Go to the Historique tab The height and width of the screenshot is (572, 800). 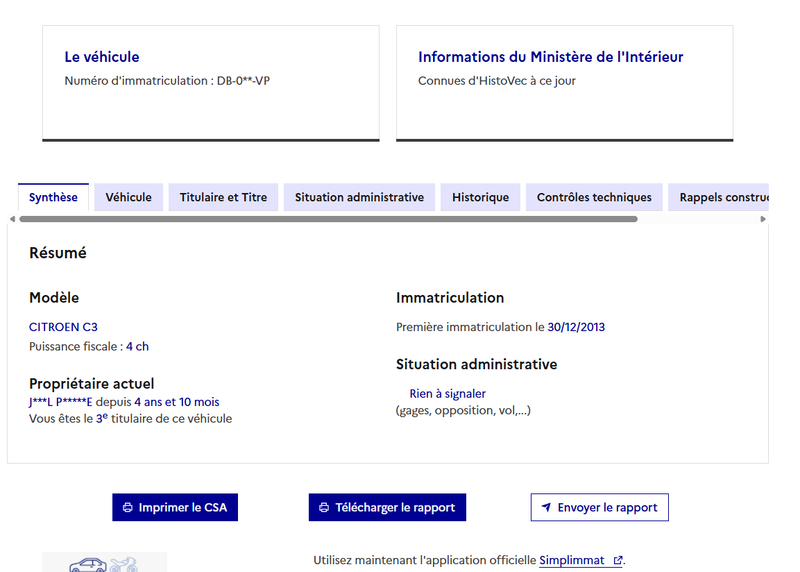point(480,197)
